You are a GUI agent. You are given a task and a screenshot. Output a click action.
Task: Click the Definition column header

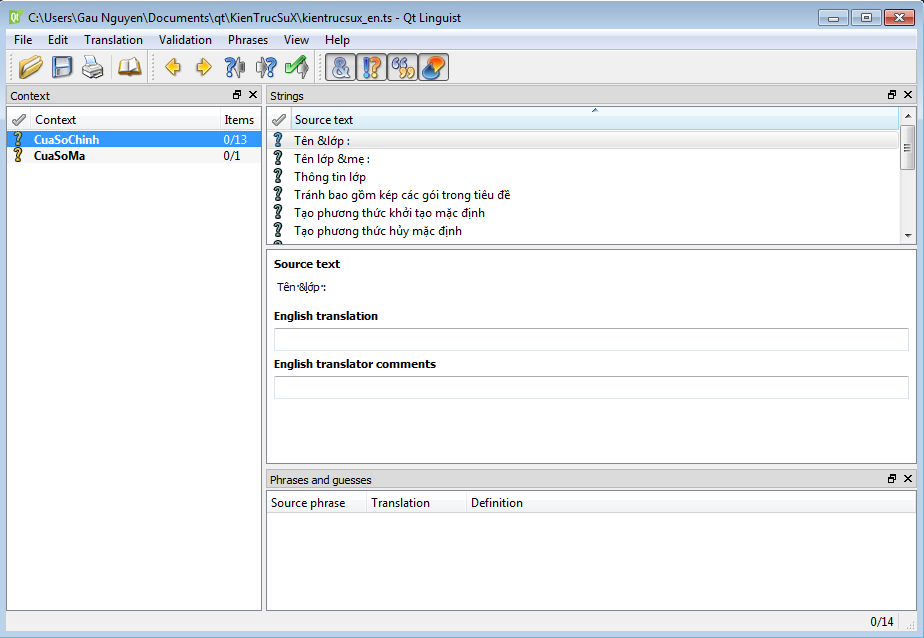[691, 503]
